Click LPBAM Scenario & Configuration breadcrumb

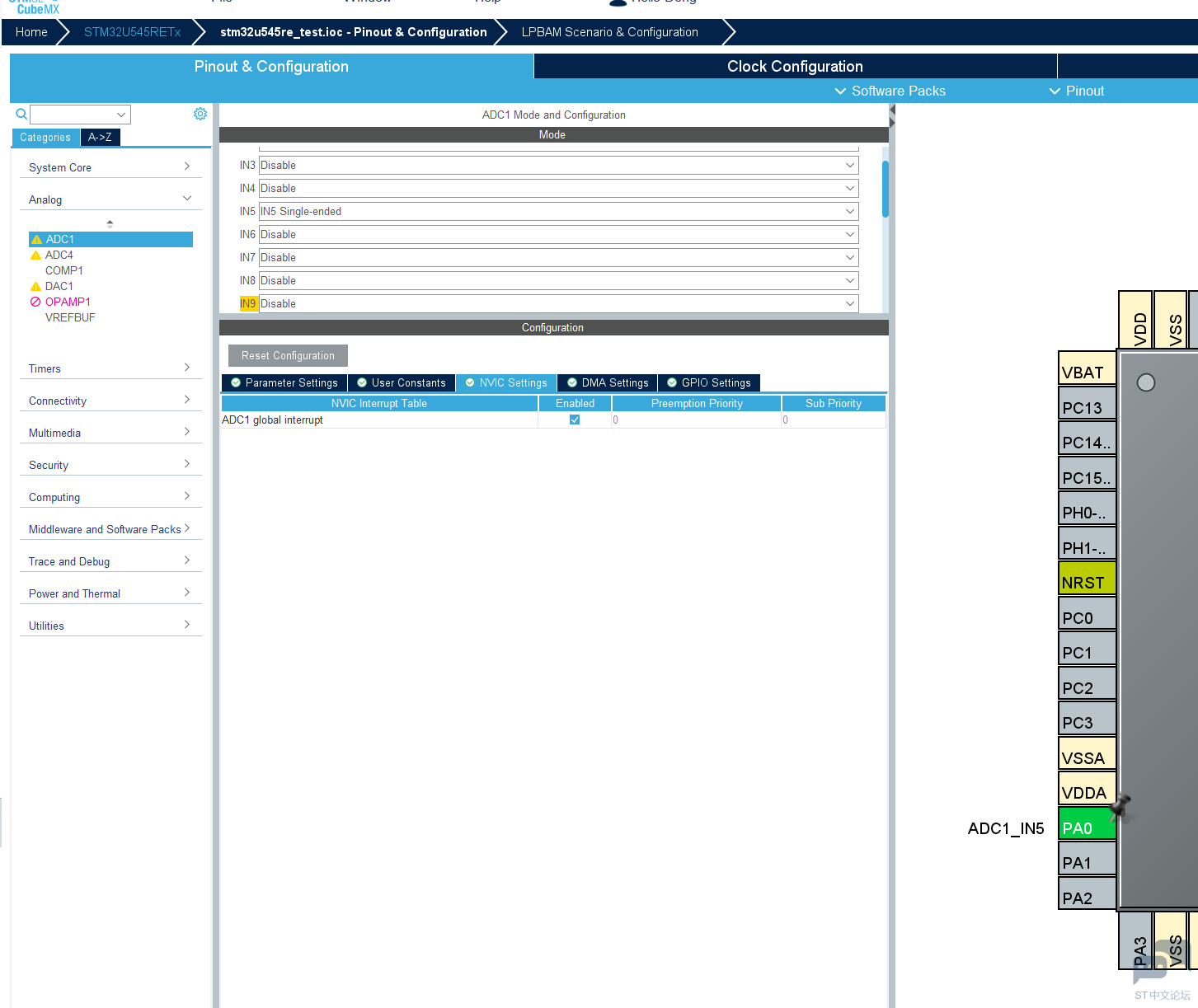pyautogui.click(x=610, y=32)
